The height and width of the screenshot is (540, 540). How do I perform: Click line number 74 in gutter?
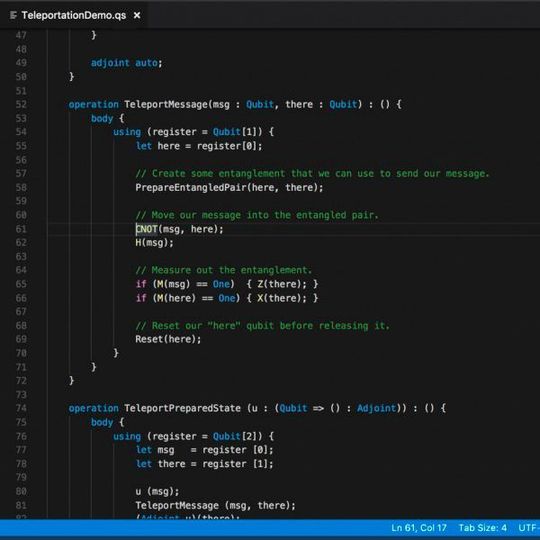[21, 408]
